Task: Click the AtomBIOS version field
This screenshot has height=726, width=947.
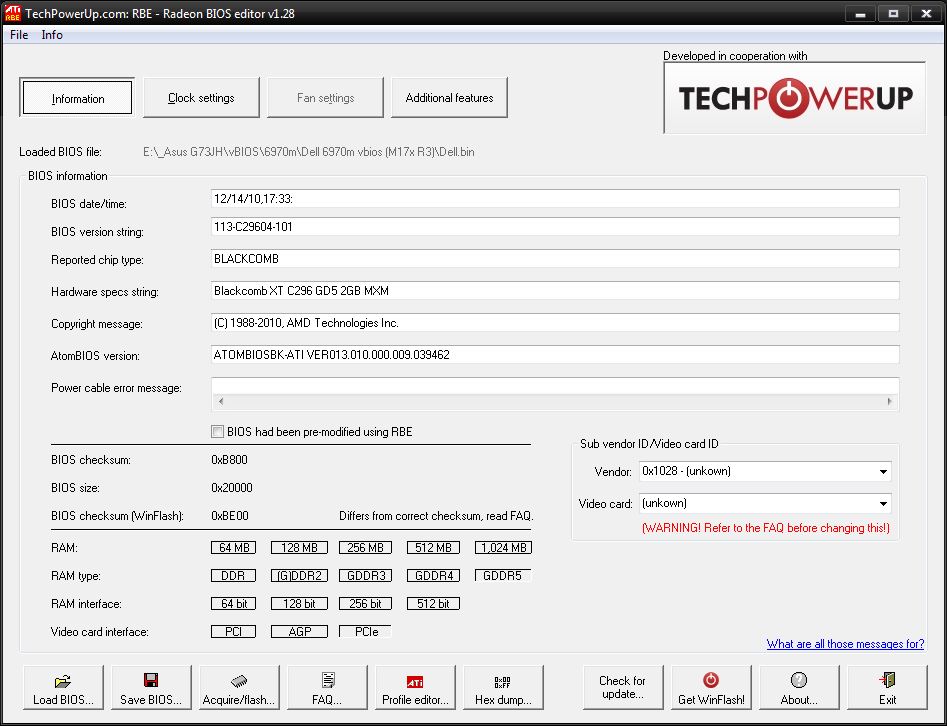Action: pyautogui.click(x=555, y=355)
